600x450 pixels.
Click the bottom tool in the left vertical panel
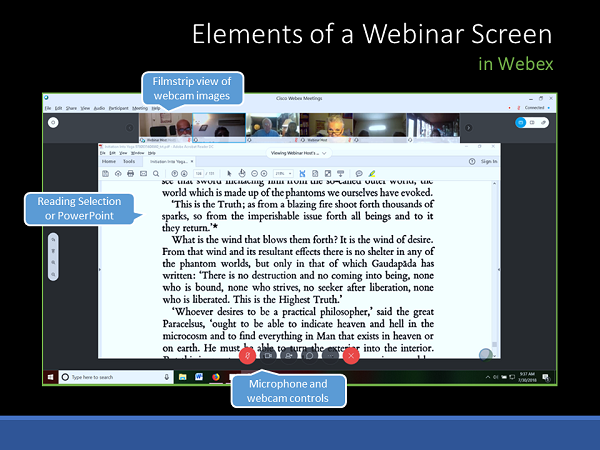(x=53, y=274)
